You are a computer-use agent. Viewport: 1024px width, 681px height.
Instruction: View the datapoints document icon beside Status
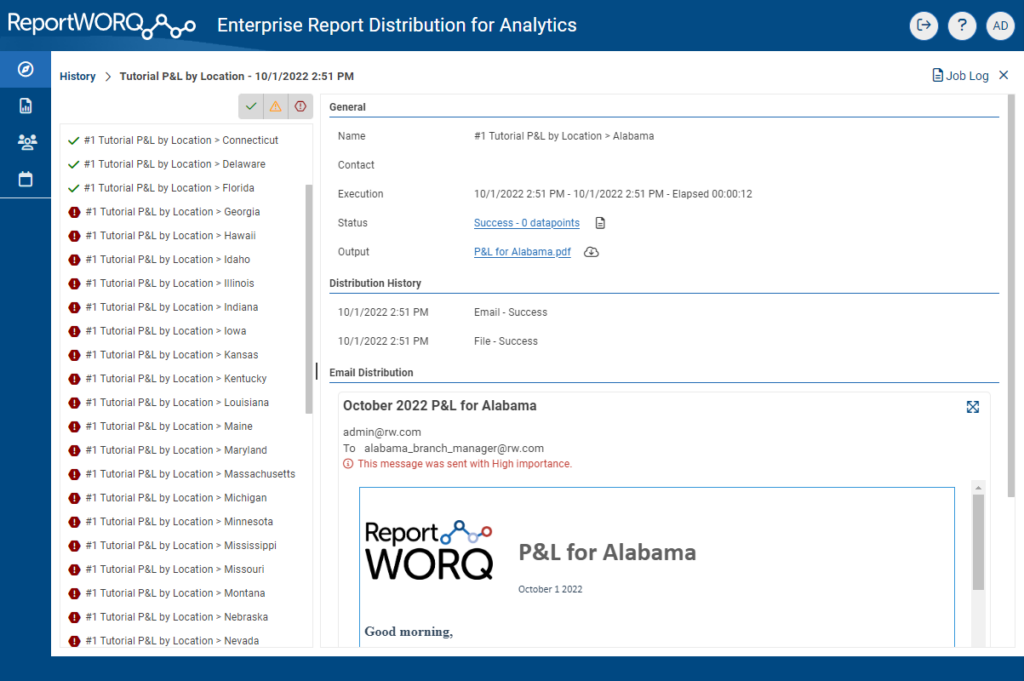(600, 223)
